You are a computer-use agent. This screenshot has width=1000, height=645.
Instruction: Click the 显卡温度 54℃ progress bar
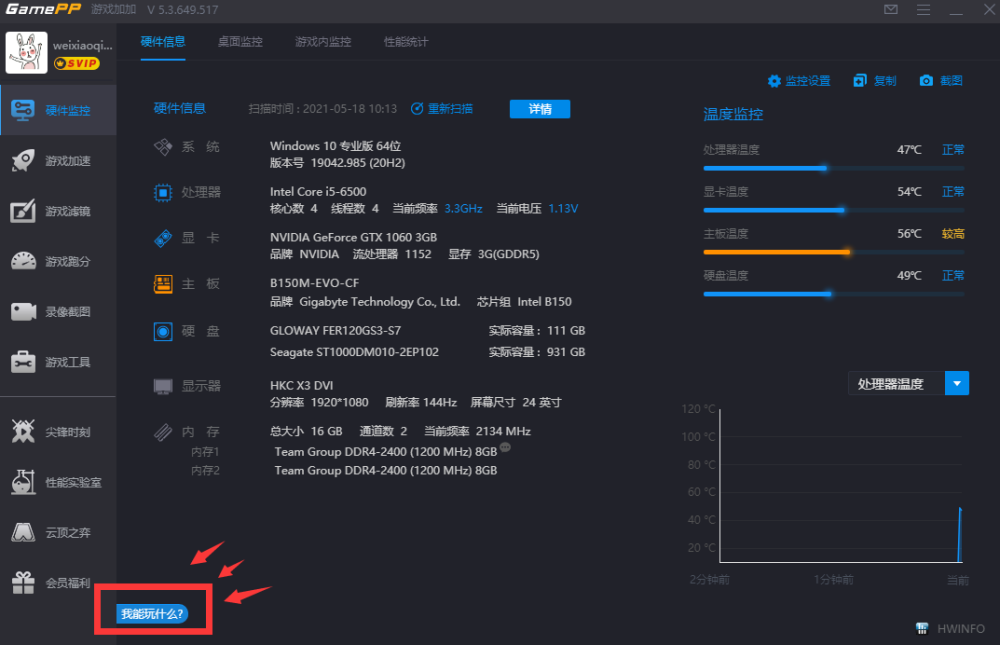click(834, 210)
